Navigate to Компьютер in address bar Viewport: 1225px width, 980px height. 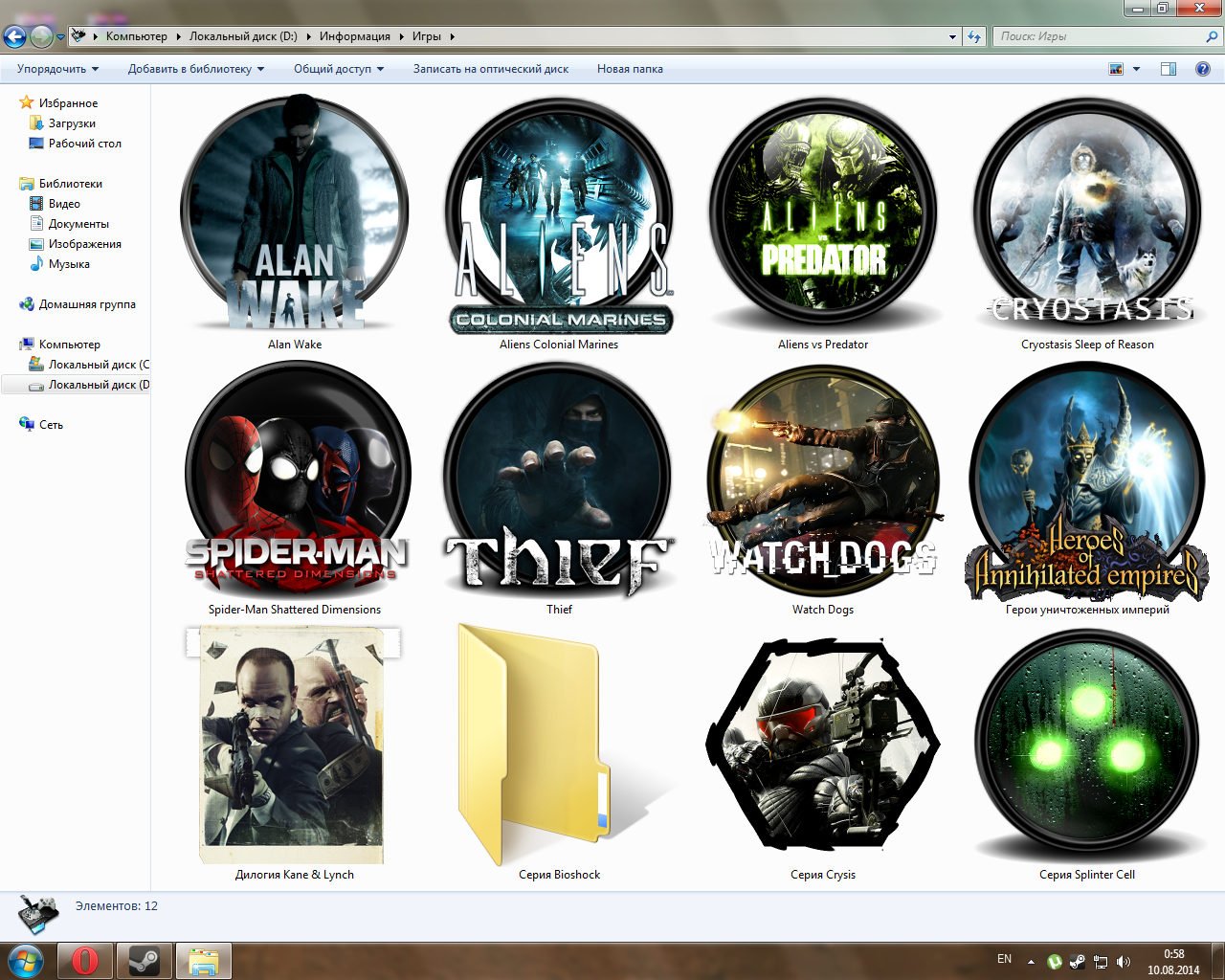(136, 36)
